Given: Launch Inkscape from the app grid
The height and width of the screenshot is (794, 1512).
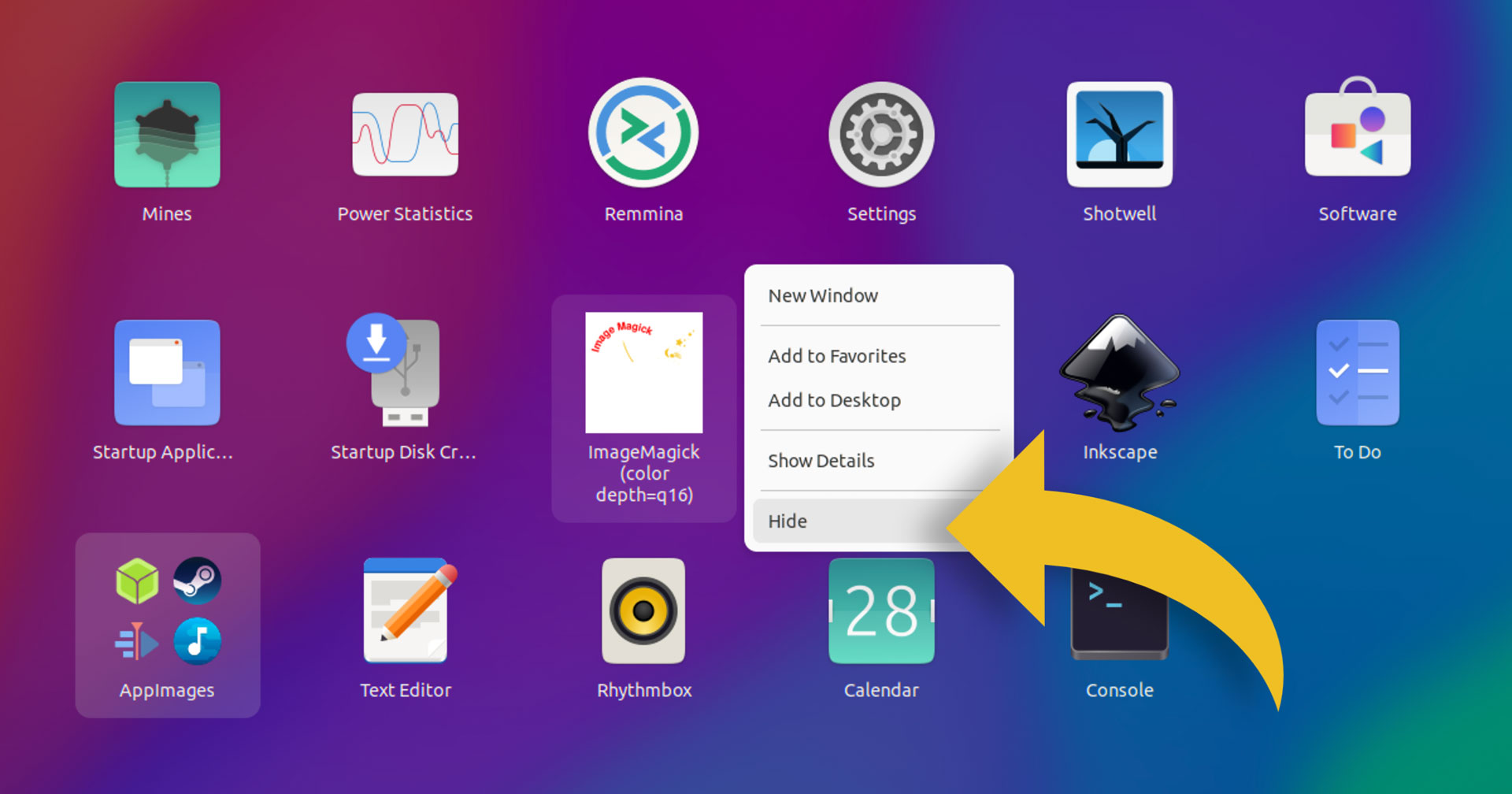Looking at the screenshot, I should [x=1119, y=373].
